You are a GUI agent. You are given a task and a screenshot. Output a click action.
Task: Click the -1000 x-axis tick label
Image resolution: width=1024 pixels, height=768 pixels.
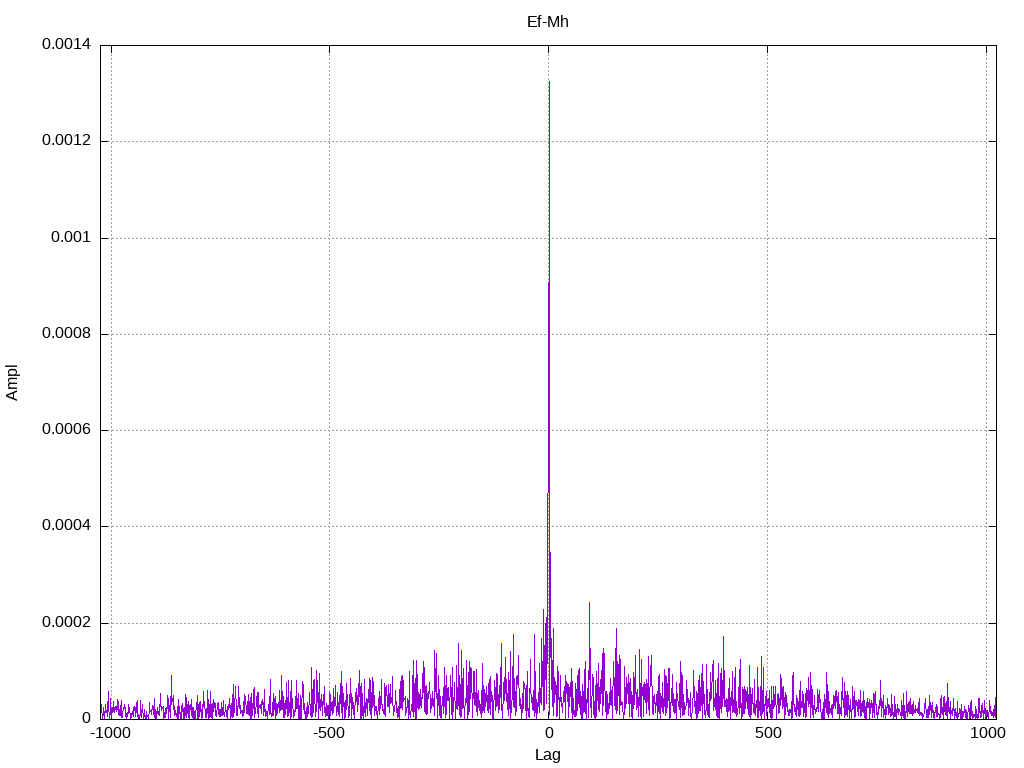click(111, 733)
